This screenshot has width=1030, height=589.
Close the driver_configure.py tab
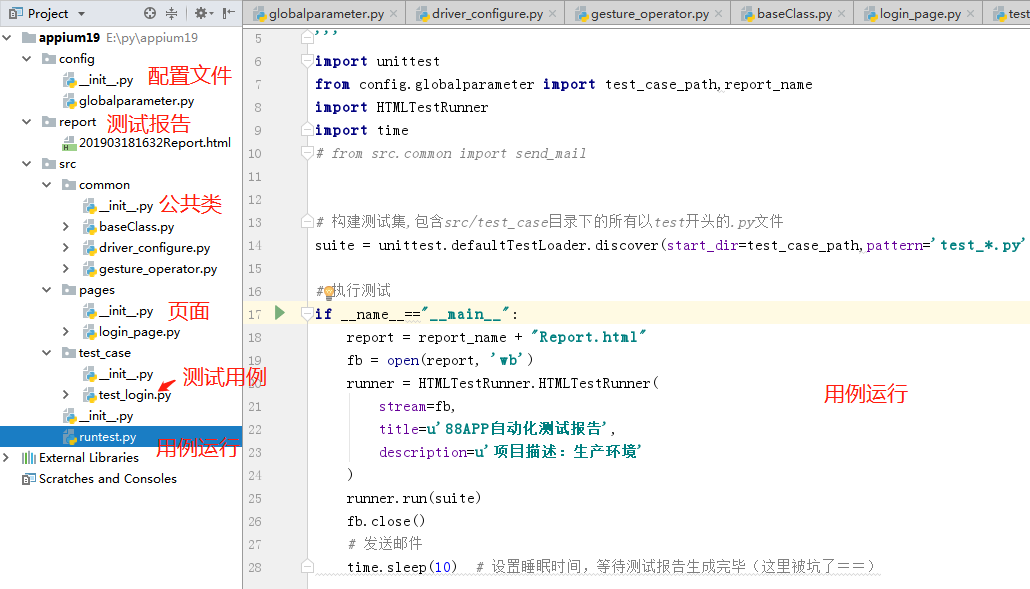point(552,13)
